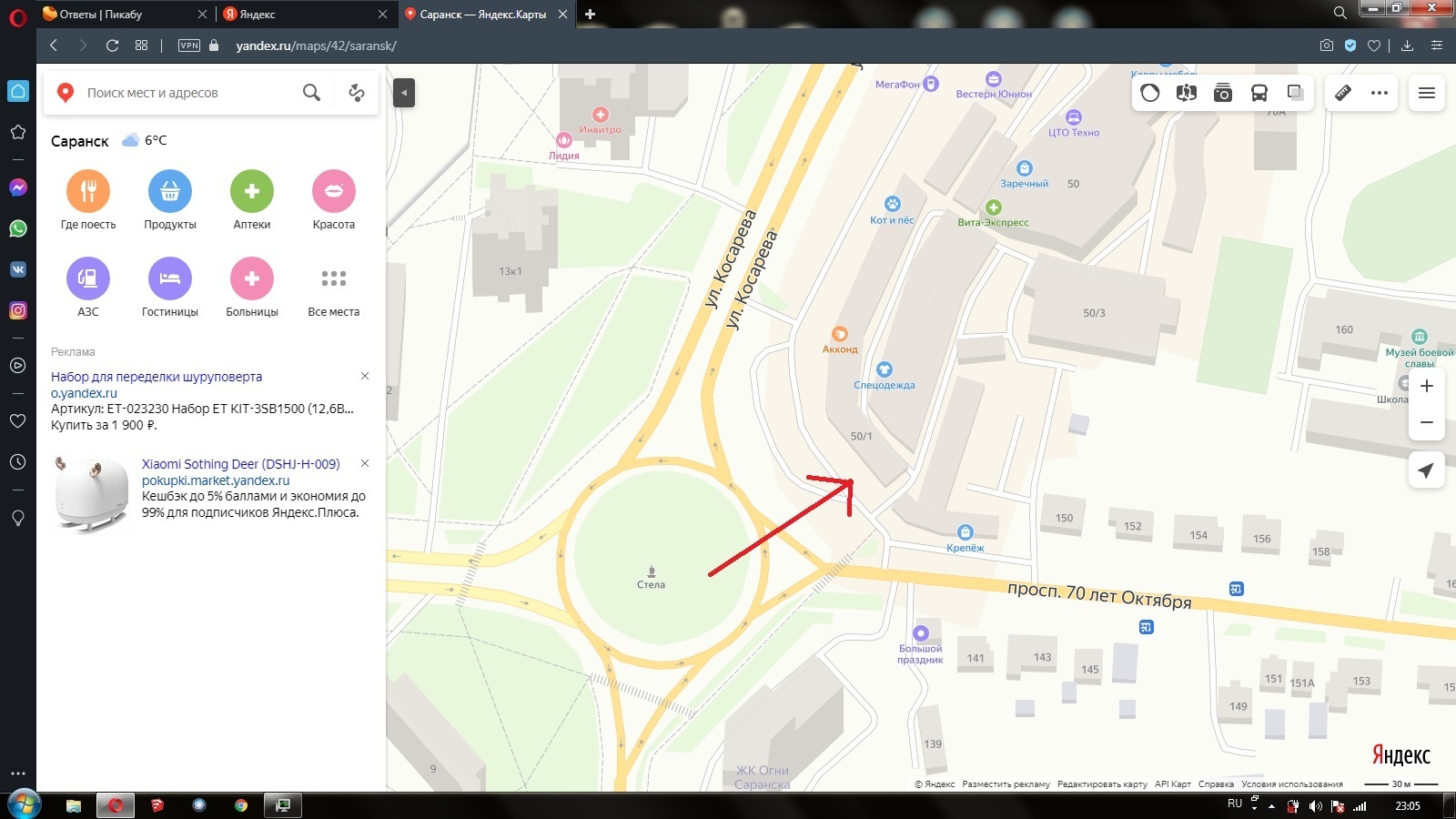Open the map layers switcher
Viewport: 1456px width, 819px height.
pos(1295,93)
